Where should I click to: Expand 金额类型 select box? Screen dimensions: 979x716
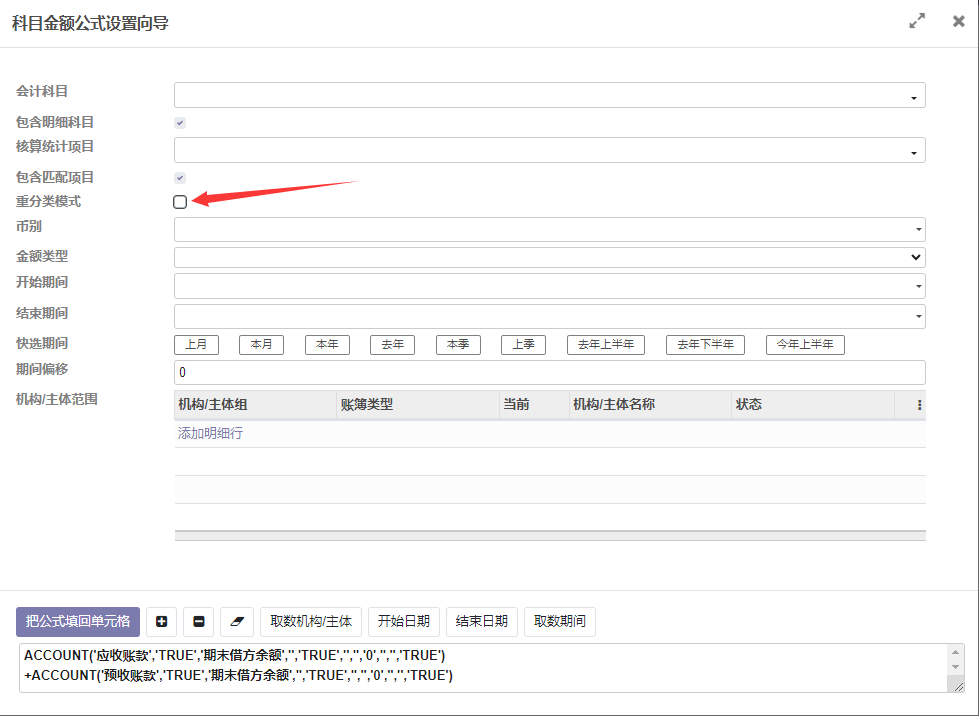549,257
